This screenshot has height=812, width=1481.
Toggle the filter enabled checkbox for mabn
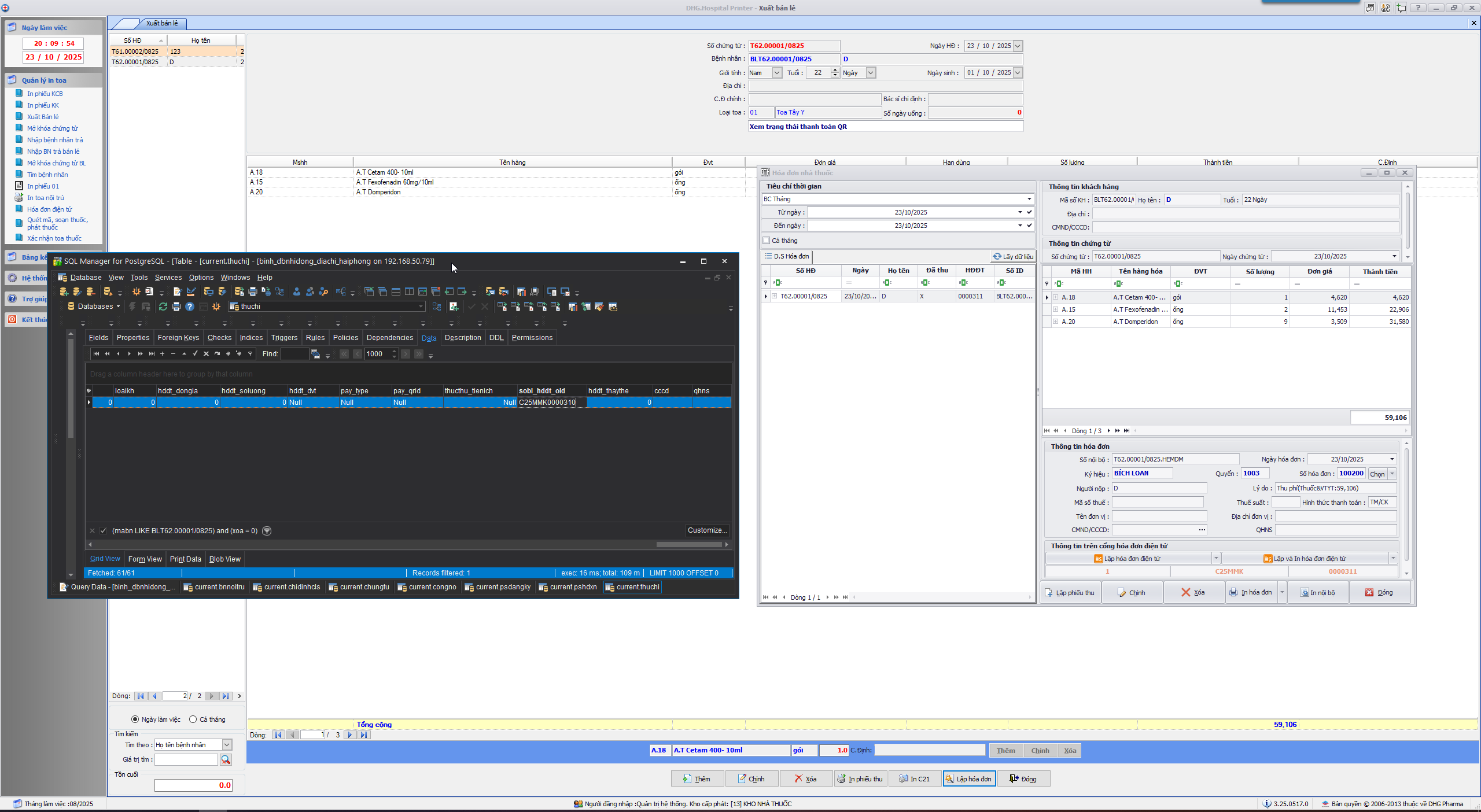click(x=104, y=530)
